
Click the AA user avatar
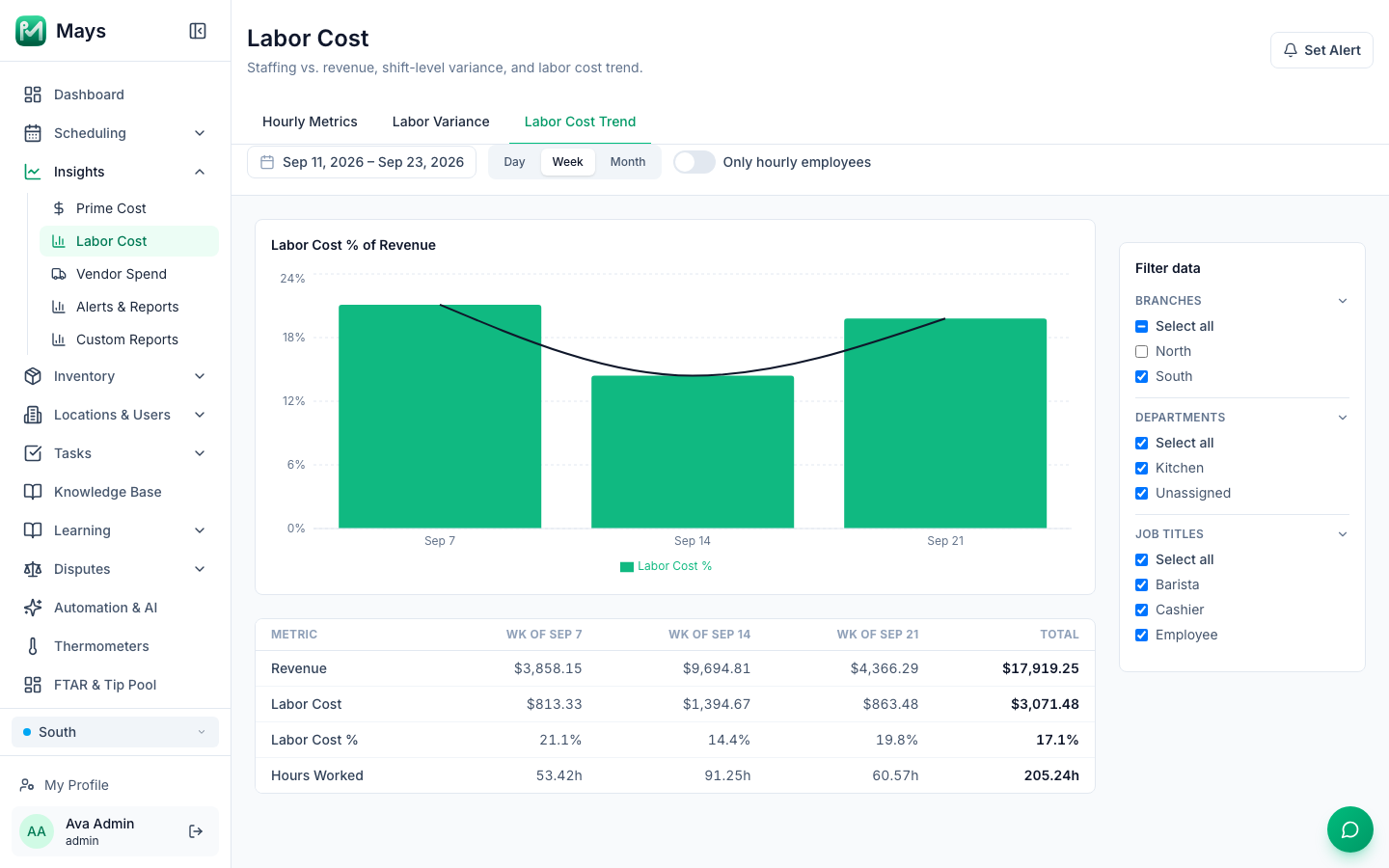(x=37, y=831)
